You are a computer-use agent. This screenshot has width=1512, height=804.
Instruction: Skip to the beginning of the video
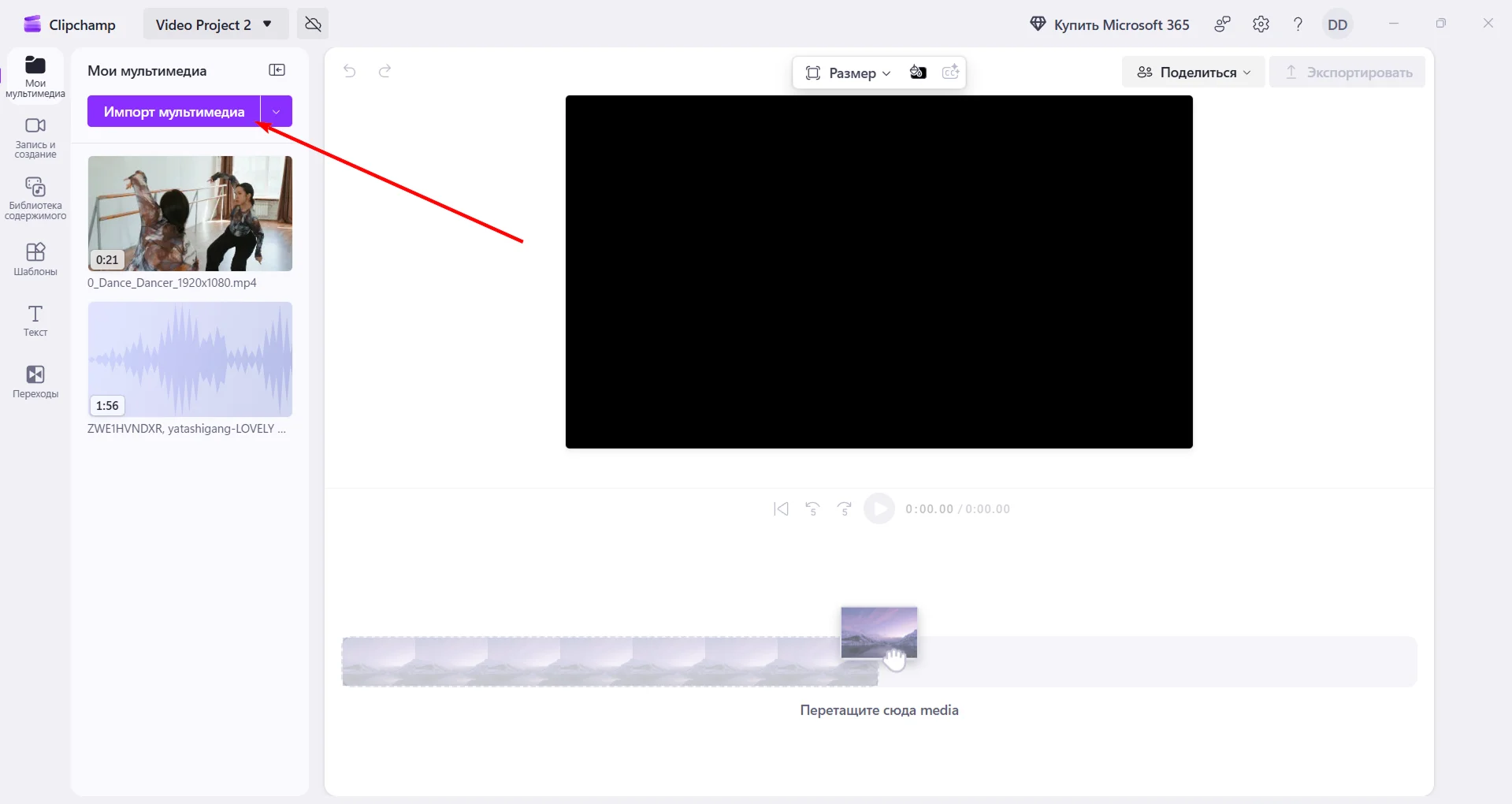click(781, 509)
